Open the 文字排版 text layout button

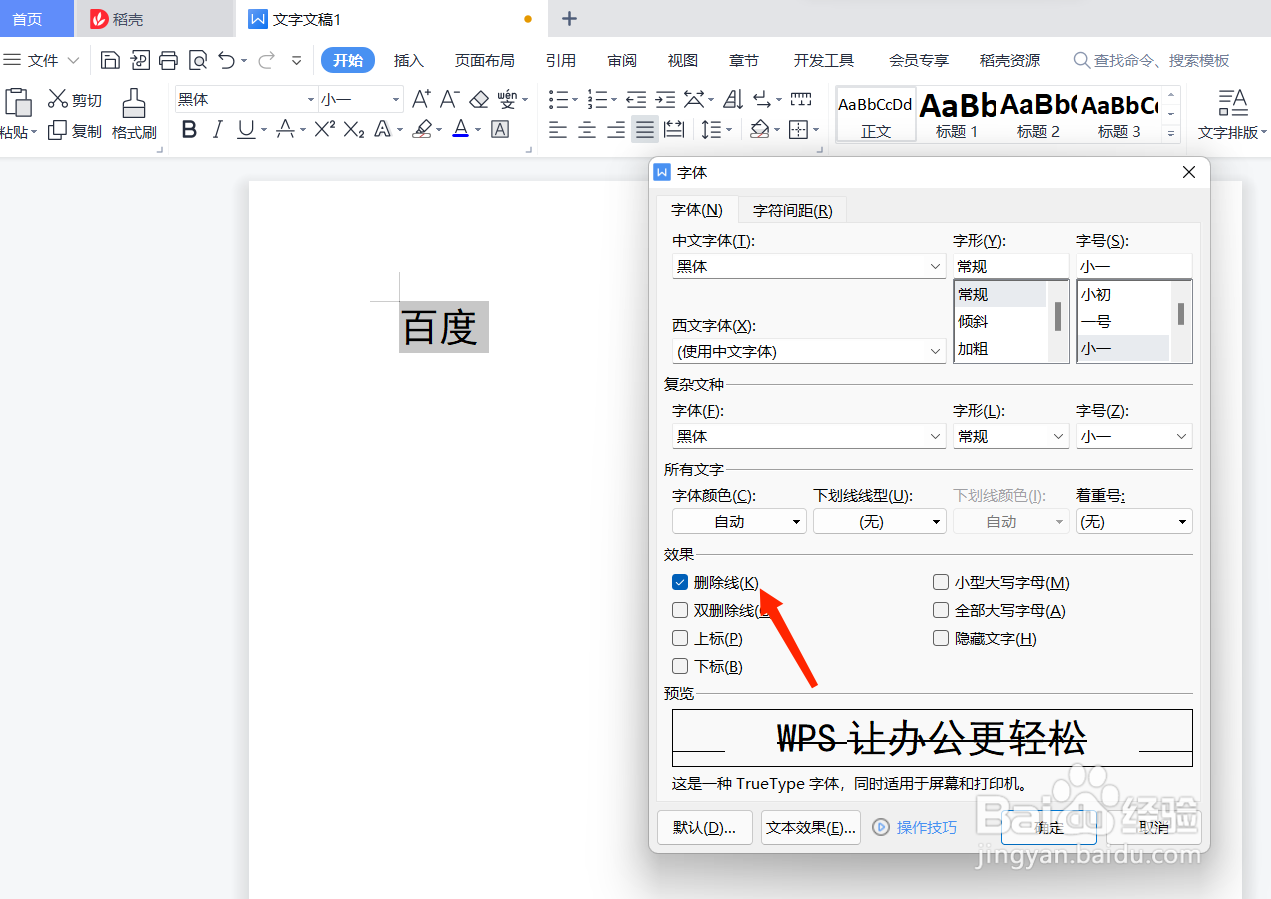[1233, 114]
